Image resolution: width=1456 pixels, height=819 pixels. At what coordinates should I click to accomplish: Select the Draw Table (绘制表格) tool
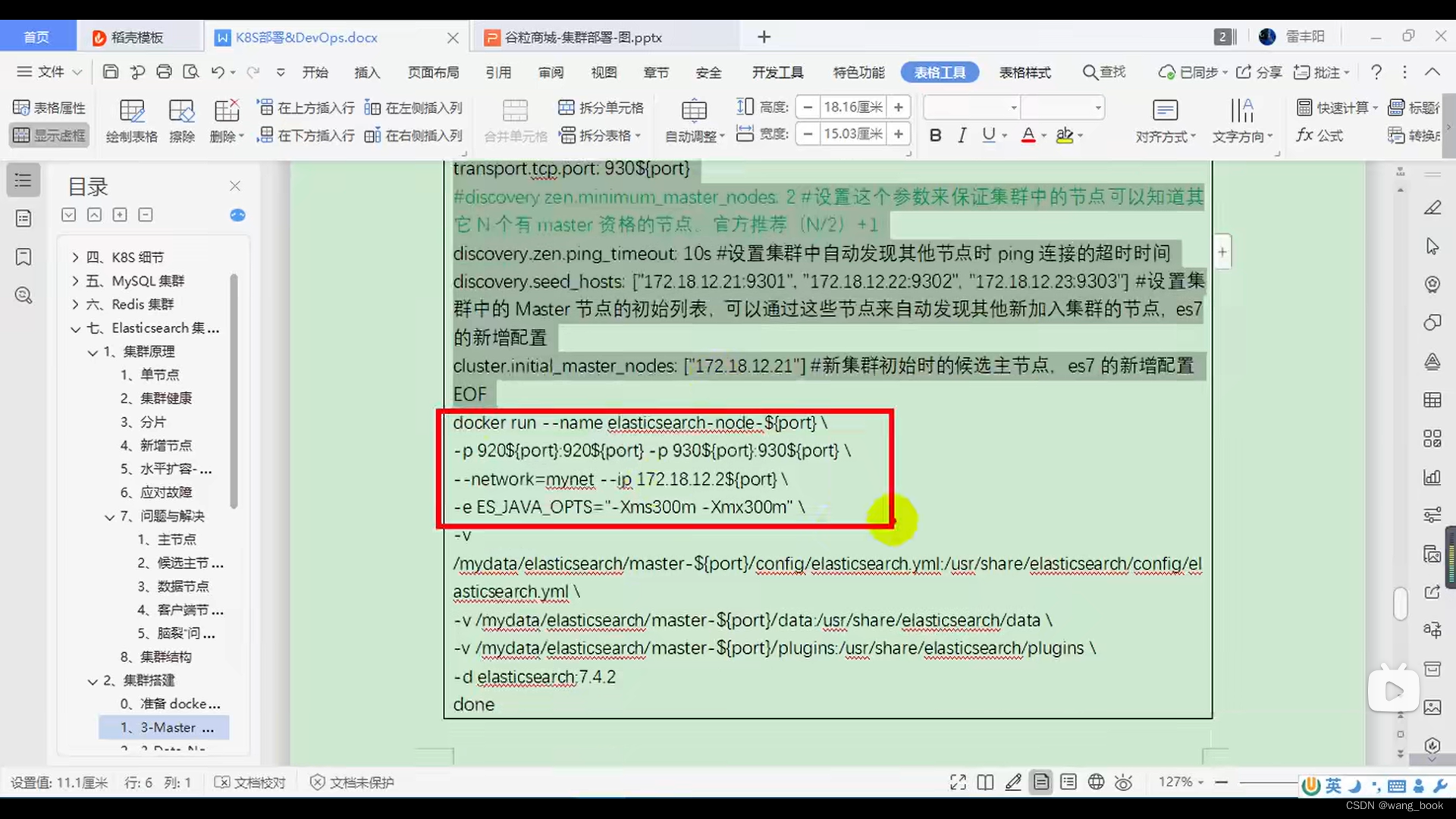coord(132,120)
